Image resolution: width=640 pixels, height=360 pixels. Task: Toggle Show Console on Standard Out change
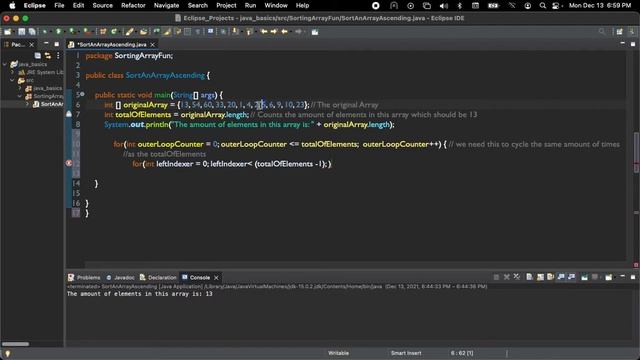(561, 277)
